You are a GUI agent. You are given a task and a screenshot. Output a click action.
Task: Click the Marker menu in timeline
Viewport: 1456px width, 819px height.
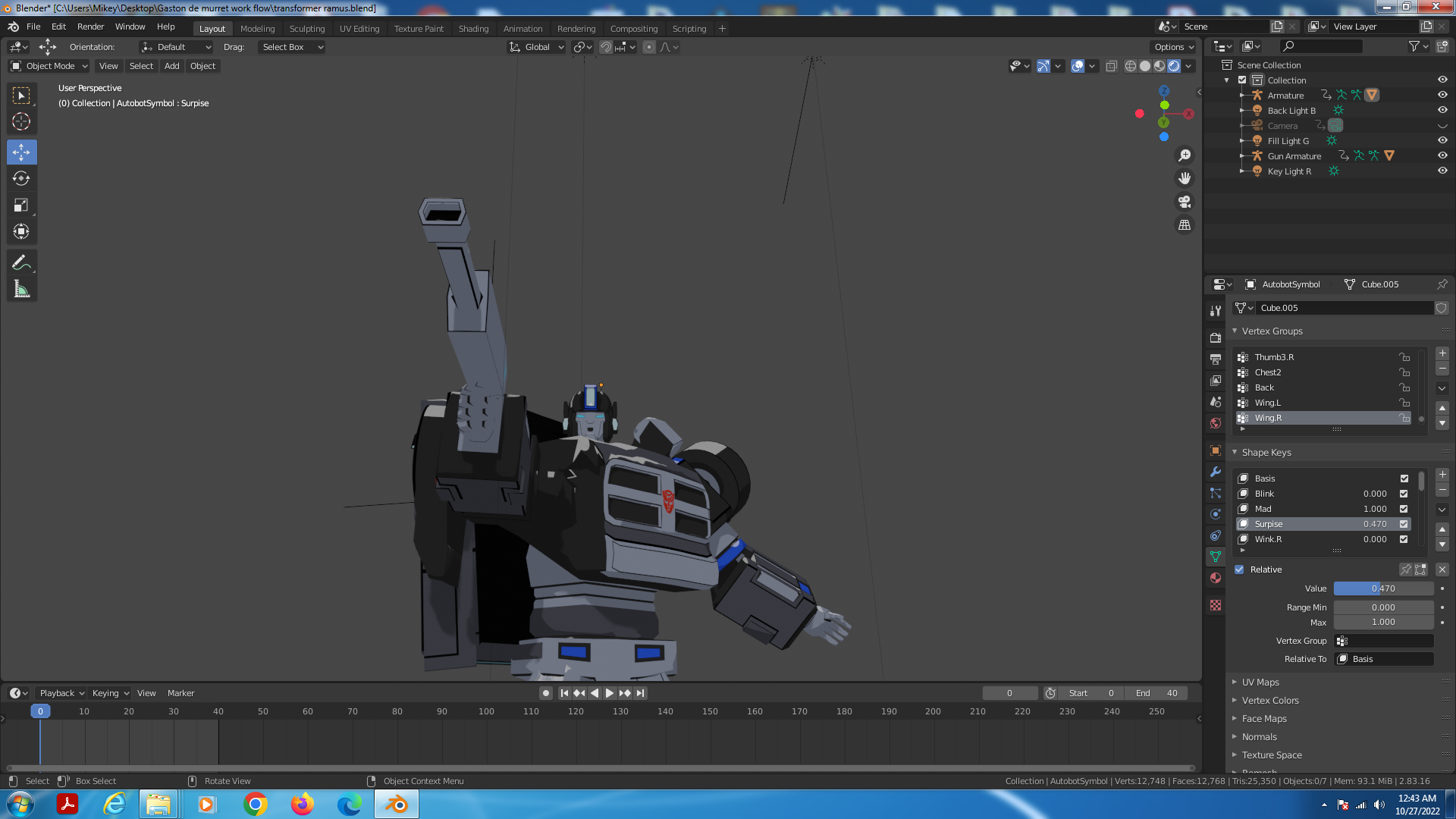[180, 693]
